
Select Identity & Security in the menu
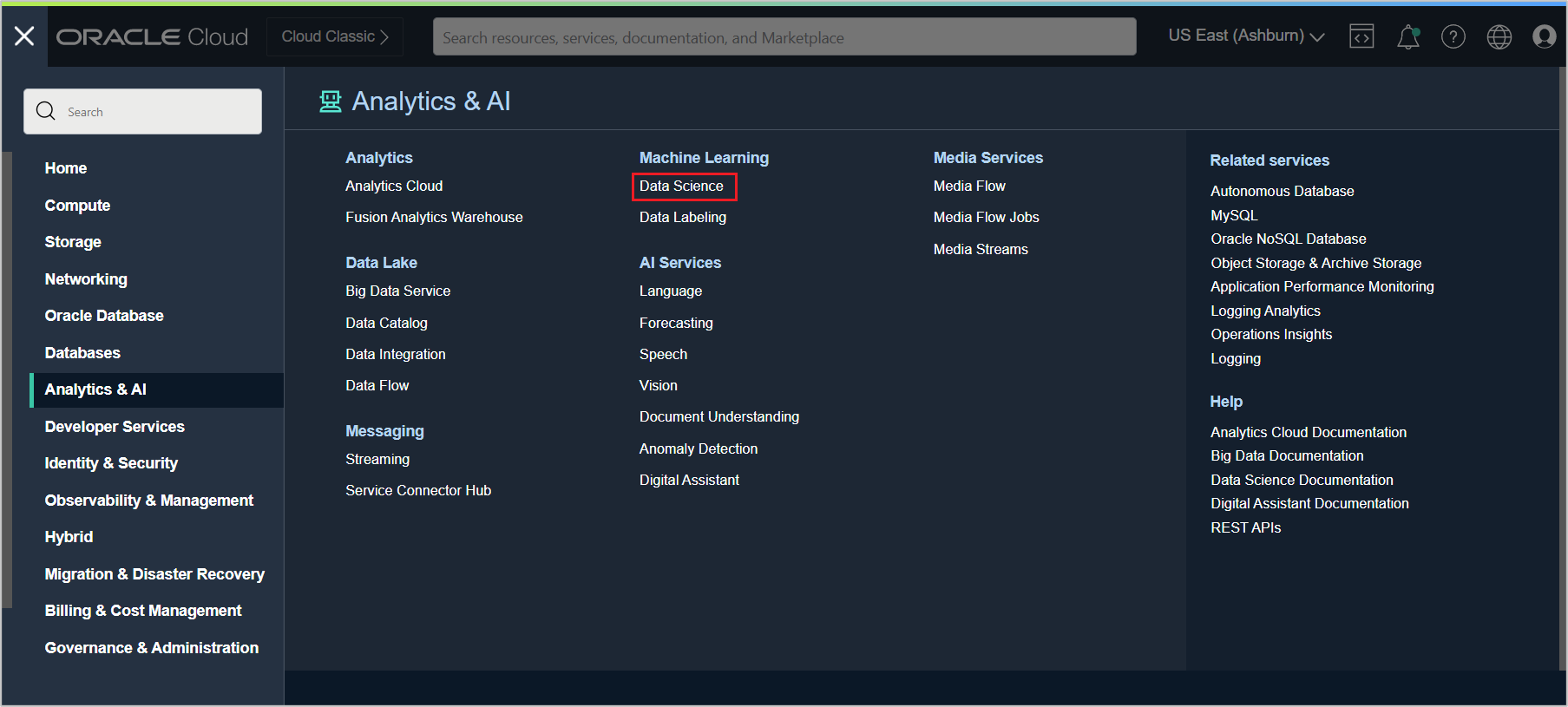[111, 463]
